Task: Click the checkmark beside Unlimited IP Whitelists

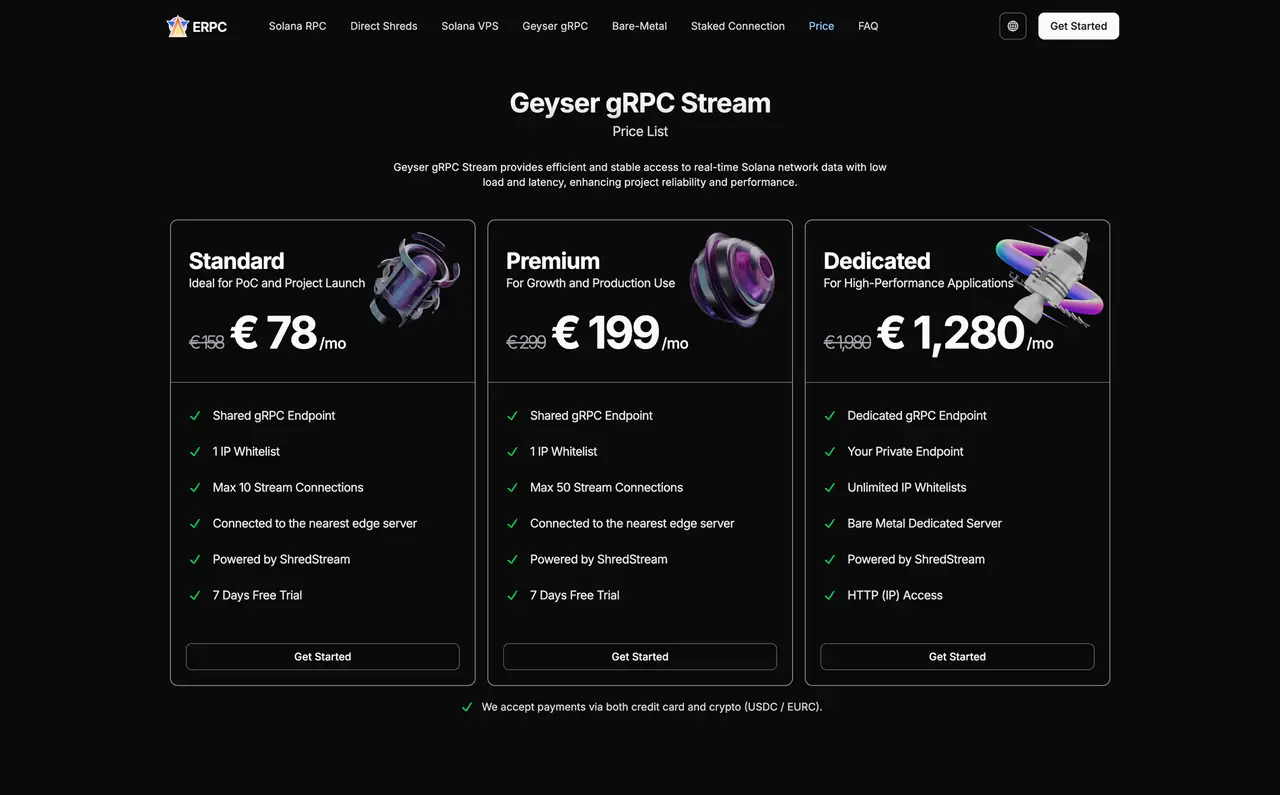Action: pos(829,487)
